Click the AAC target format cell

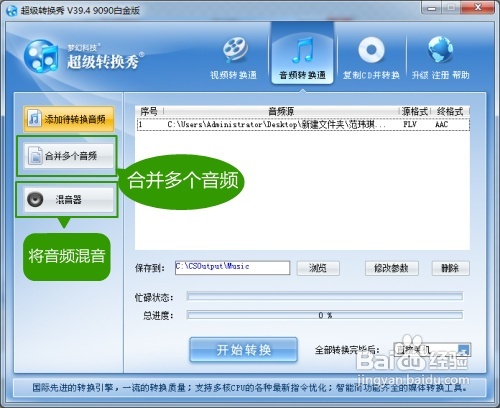(x=442, y=125)
